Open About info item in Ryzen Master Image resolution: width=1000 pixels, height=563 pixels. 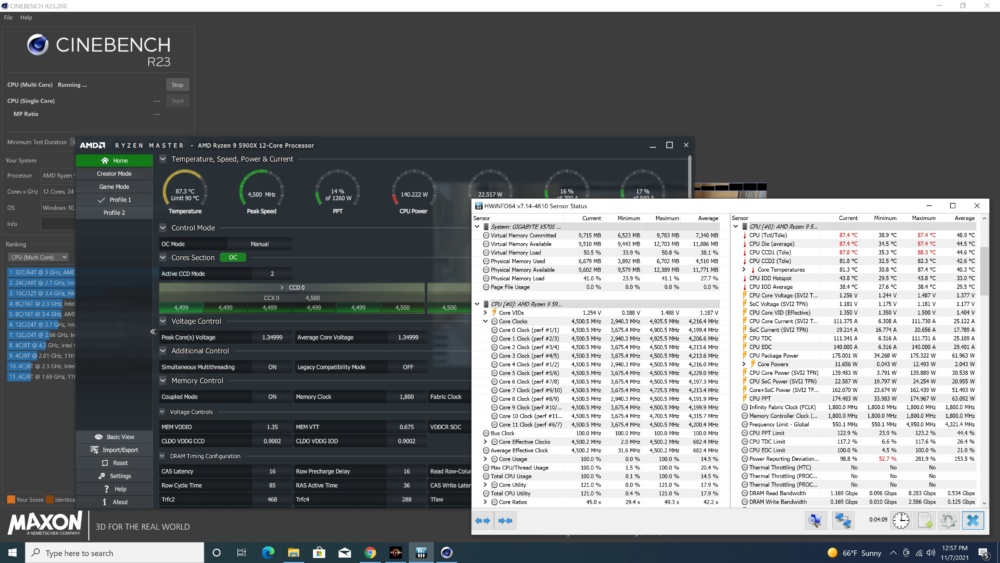click(x=114, y=502)
